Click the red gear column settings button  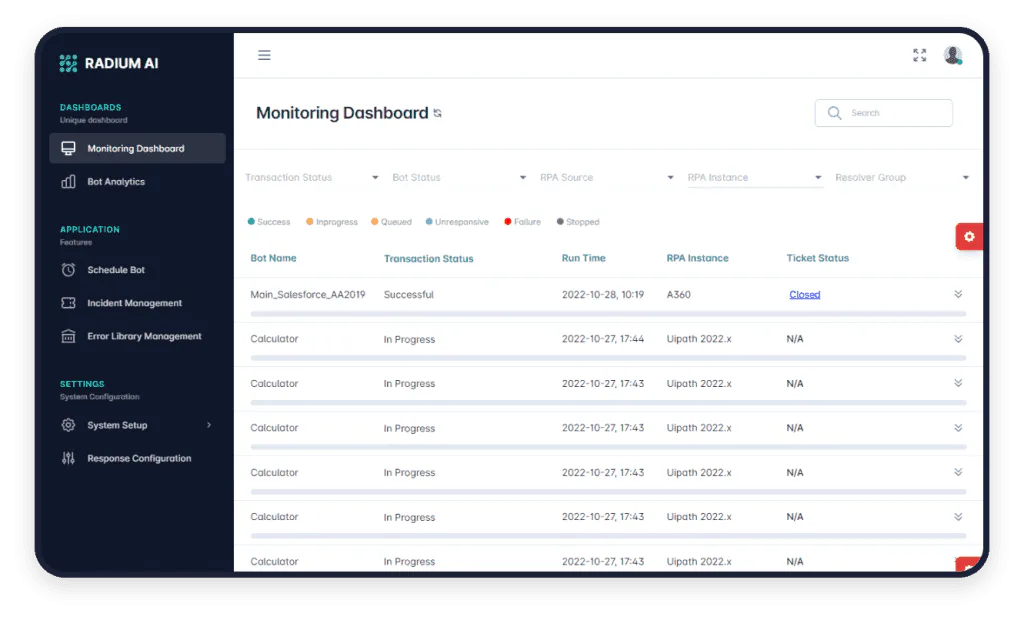968,236
